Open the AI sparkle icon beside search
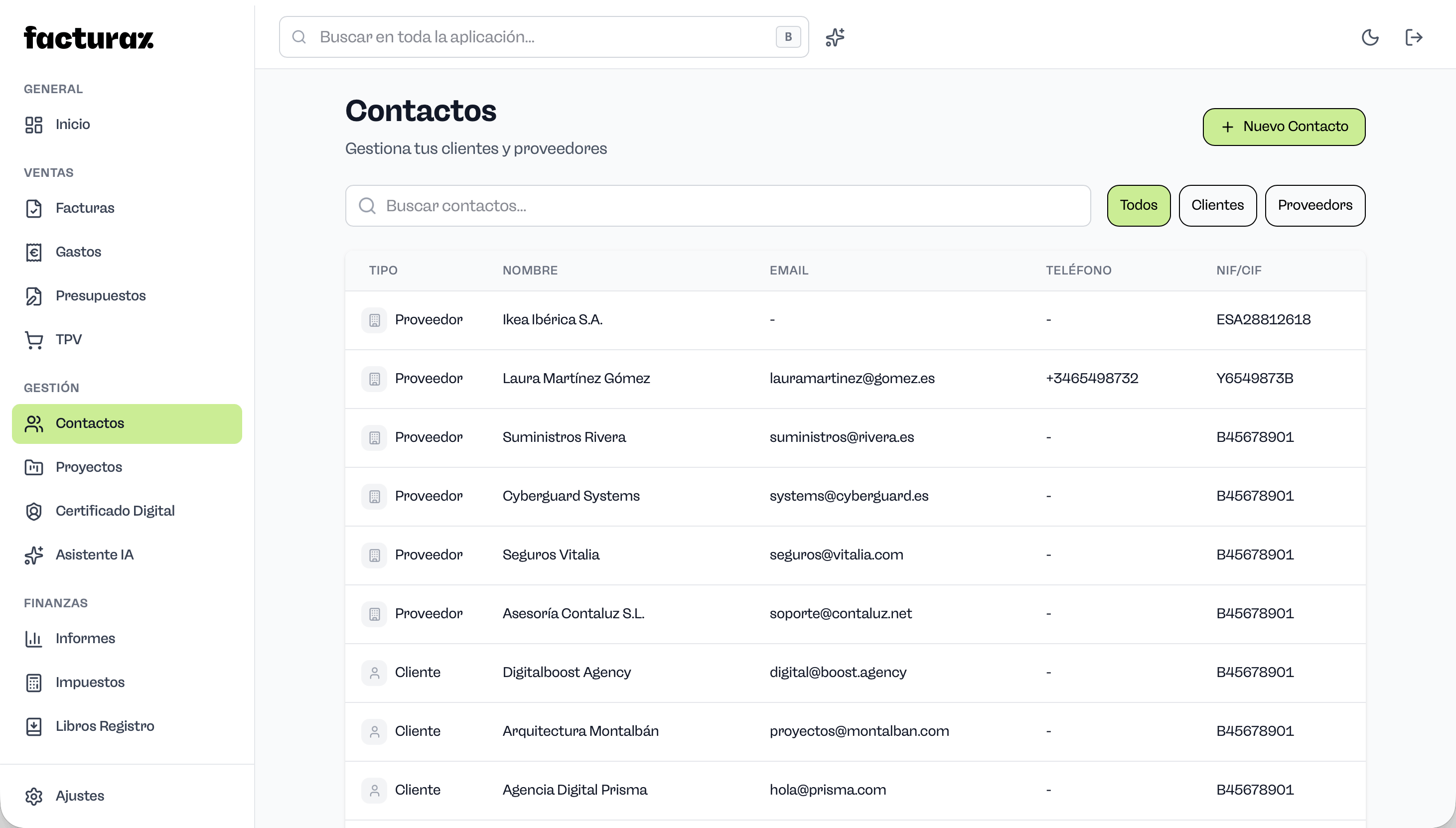 click(x=835, y=37)
